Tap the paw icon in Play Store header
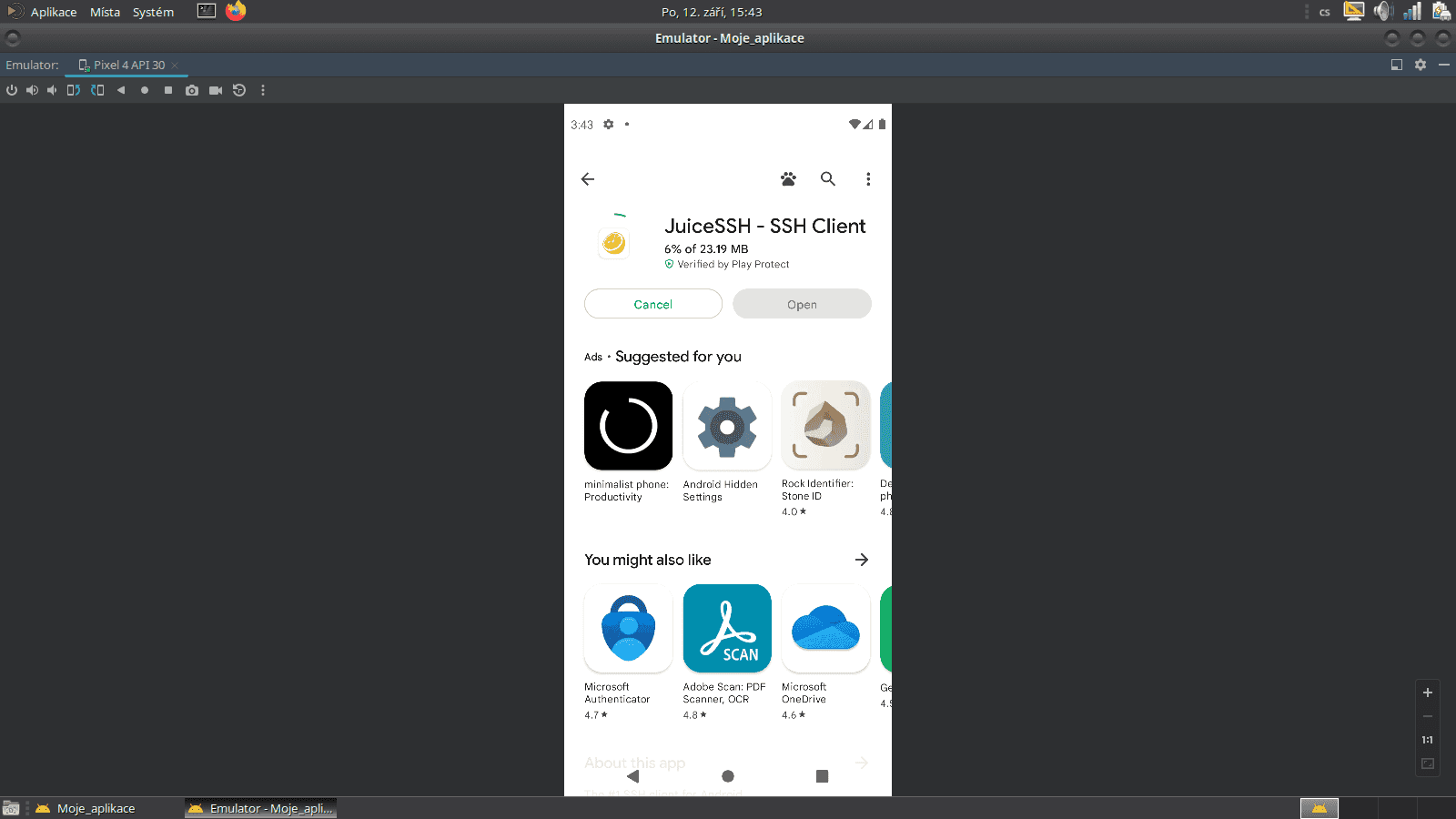The width and height of the screenshot is (1456, 819). [x=788, y=179]
